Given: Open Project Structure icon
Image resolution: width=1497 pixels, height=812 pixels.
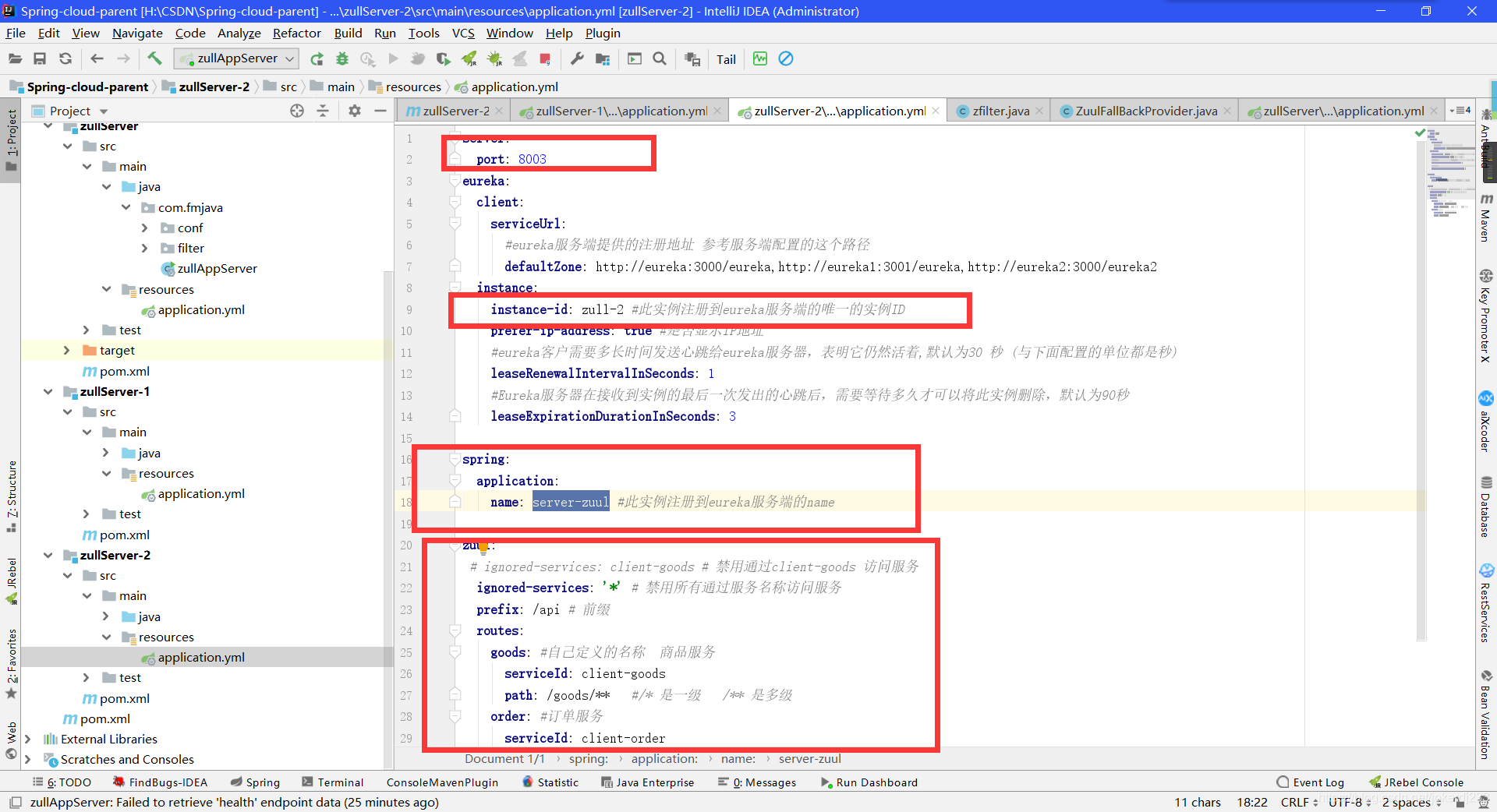Looking at the screenshot, I should click(603, 58).
